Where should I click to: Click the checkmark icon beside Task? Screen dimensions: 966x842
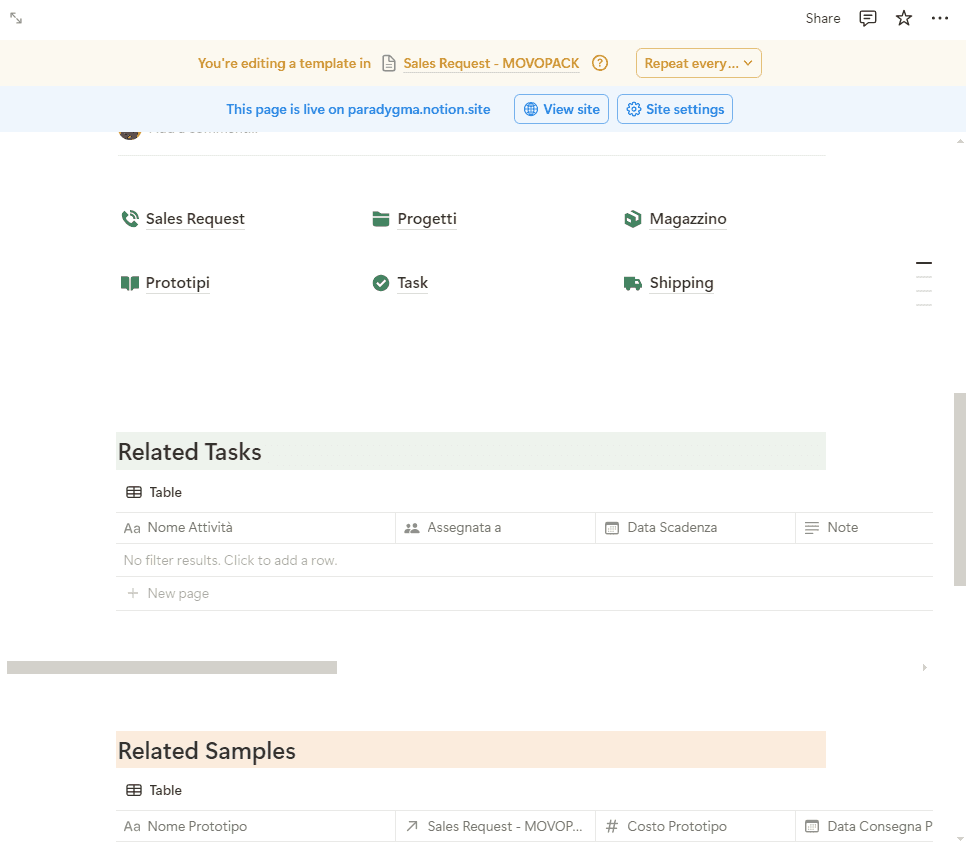[380, 283]
